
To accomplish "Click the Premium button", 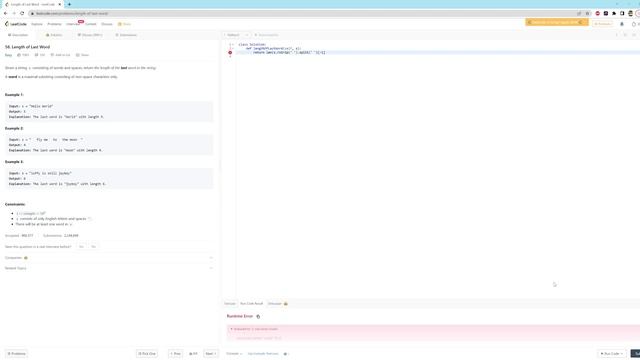I will click(602, 24).
